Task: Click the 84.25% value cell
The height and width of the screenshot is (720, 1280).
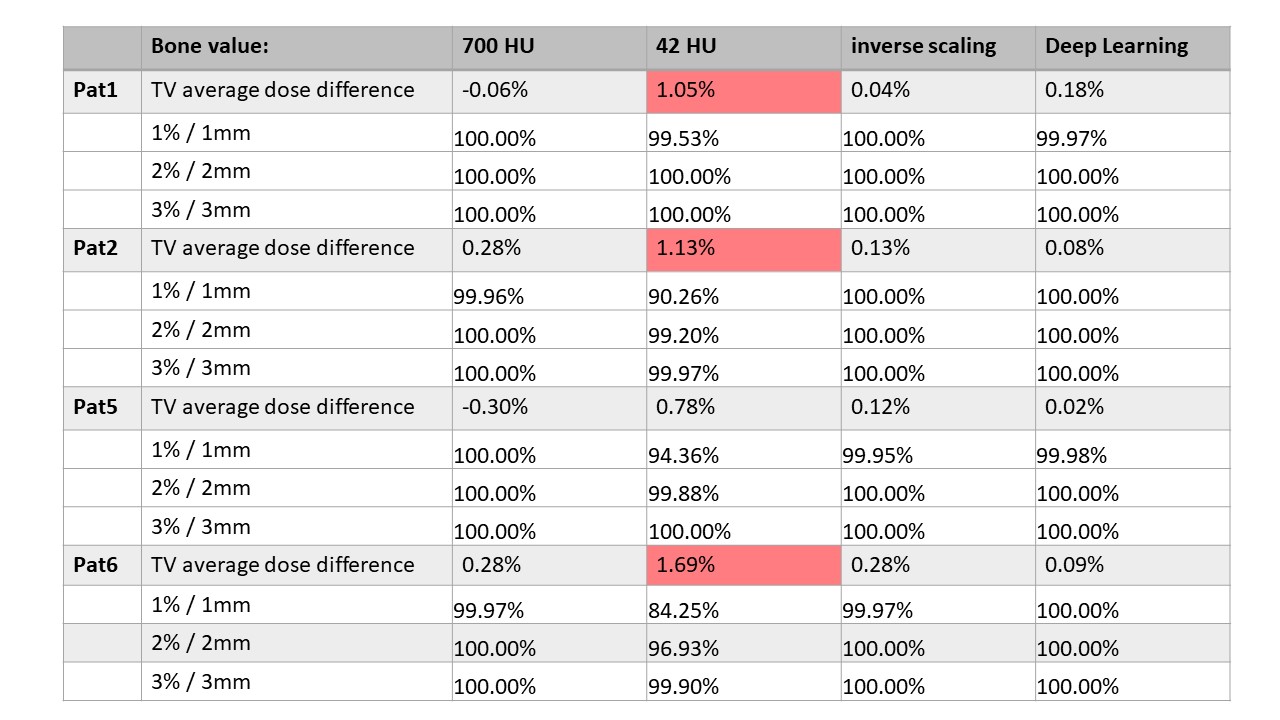Action: tap(683, 611)
